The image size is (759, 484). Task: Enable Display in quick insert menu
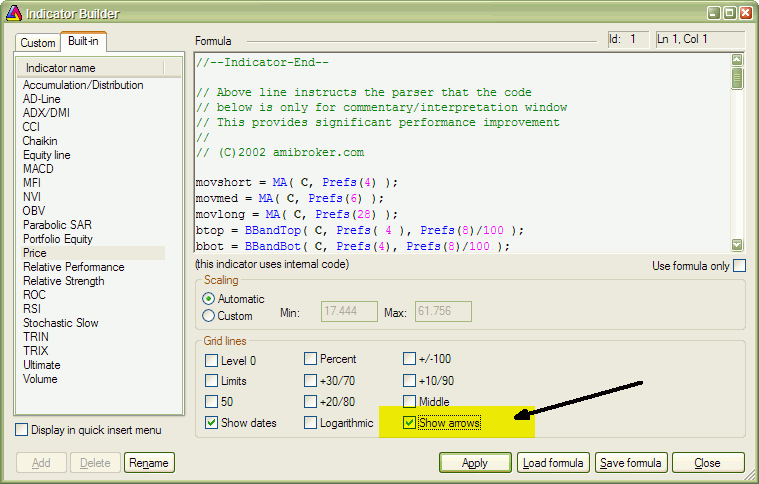click(22, 430)
